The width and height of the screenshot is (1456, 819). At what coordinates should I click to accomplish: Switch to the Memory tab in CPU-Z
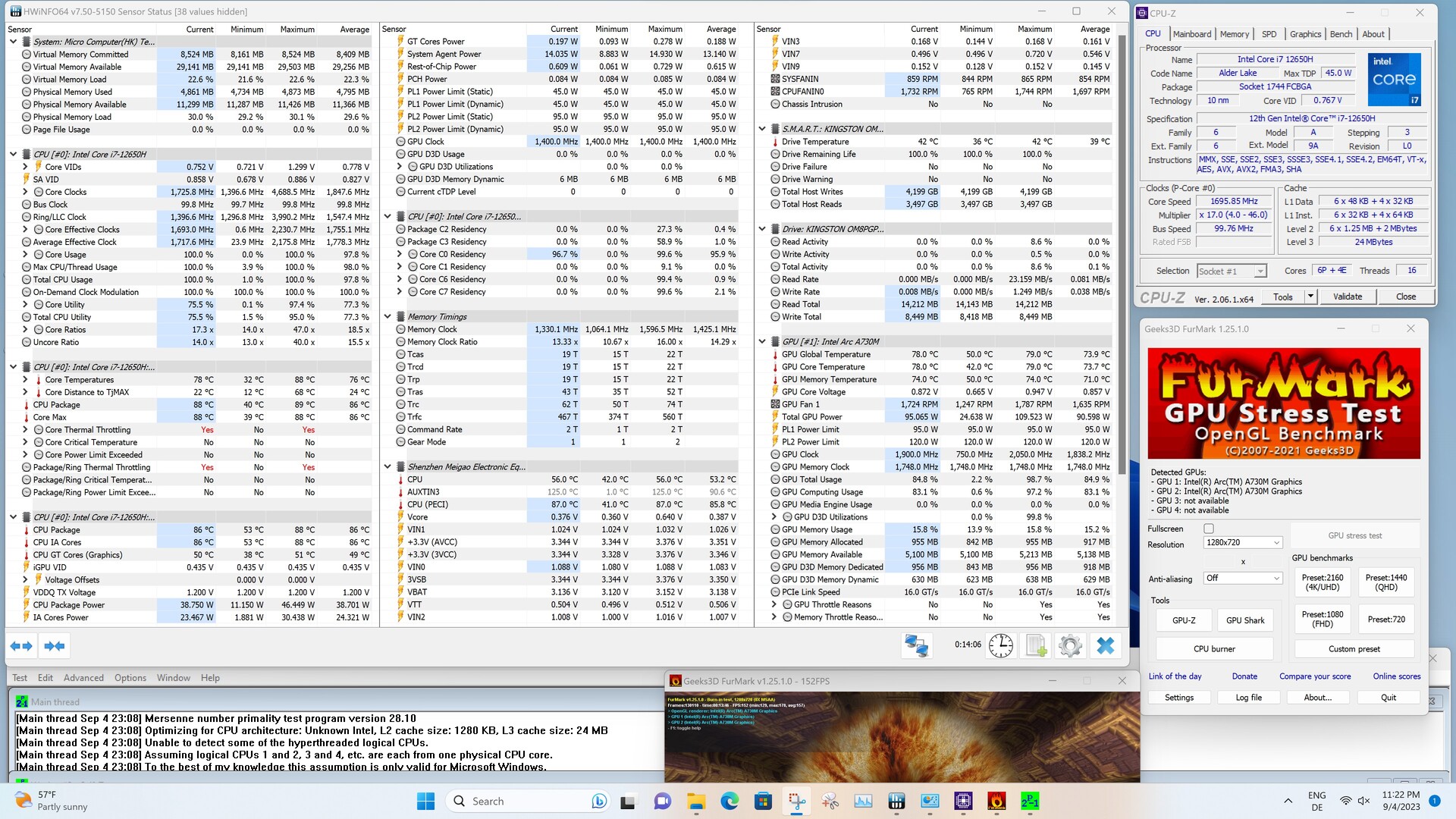pyautogui.click(x=1234, y=34)
